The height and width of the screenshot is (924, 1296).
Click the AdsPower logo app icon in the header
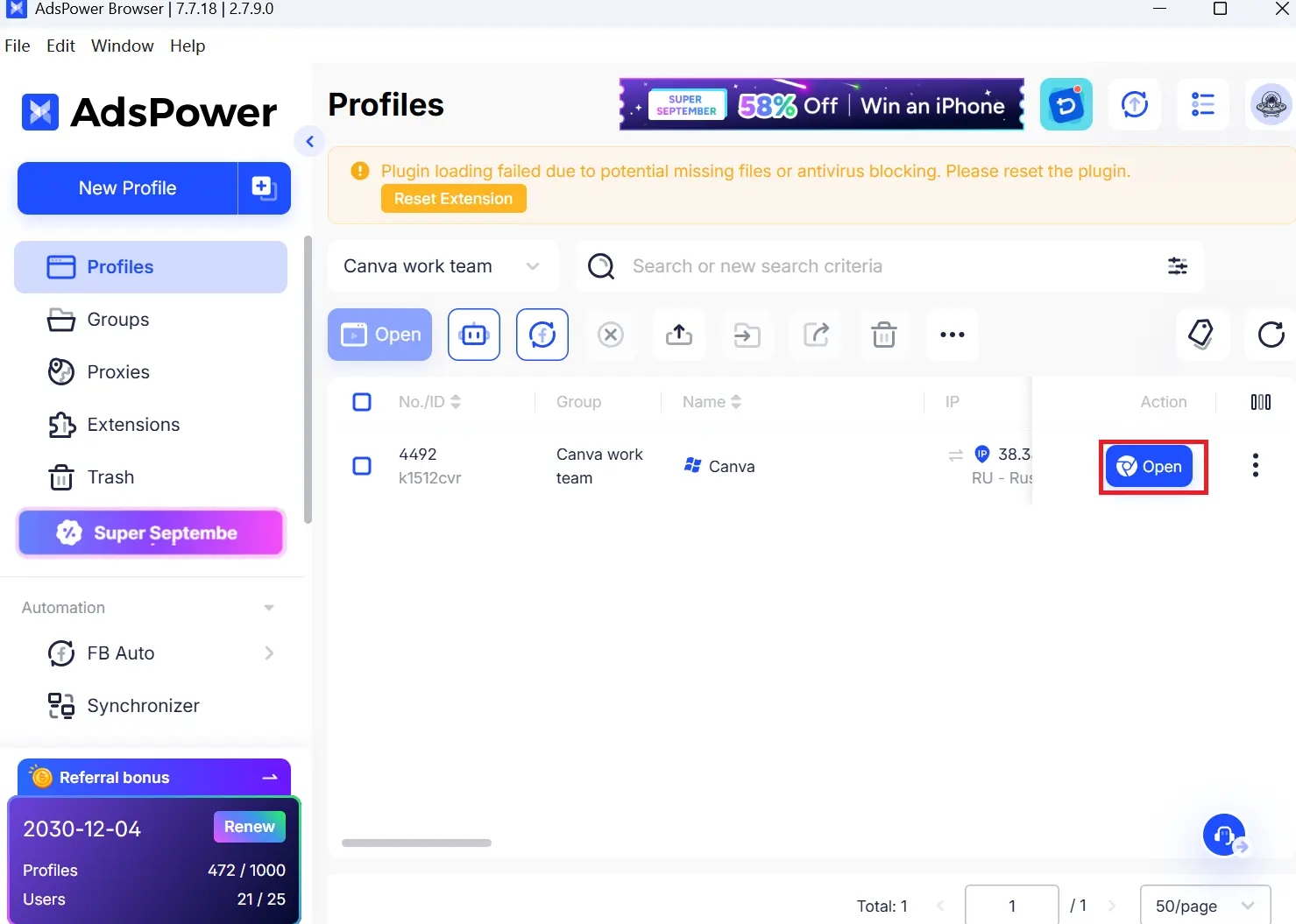[x=1066, y=104]
